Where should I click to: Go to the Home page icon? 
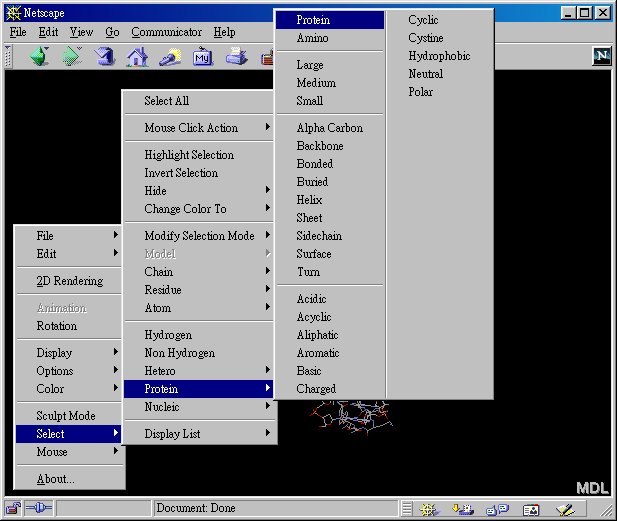(137, 57)
